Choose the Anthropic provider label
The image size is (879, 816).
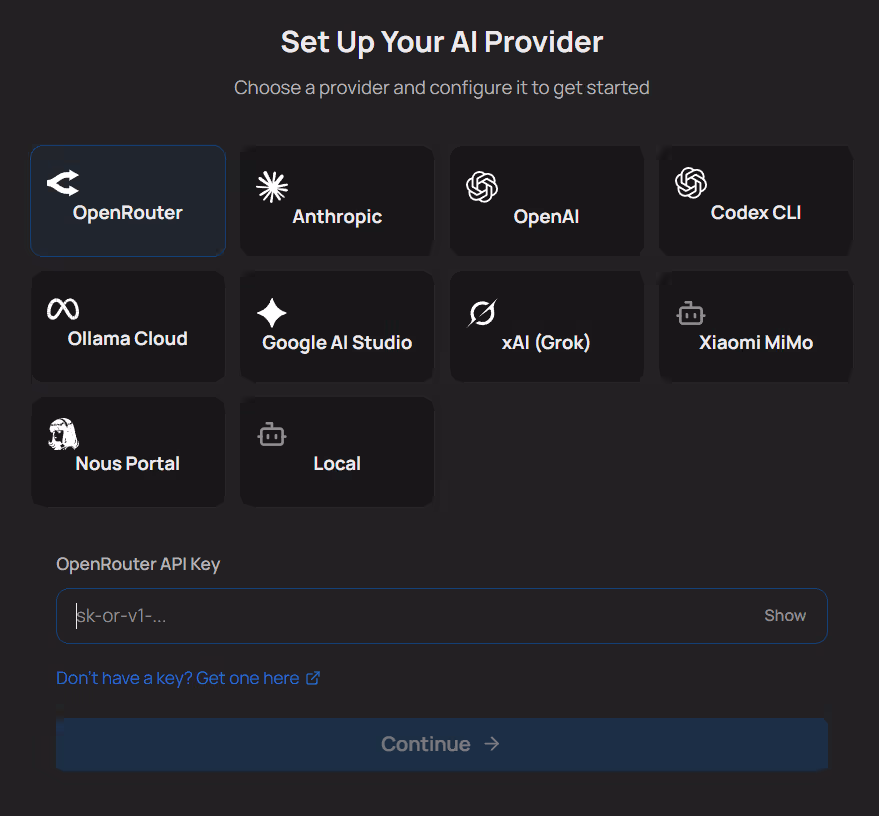click(x=337, y=217)
